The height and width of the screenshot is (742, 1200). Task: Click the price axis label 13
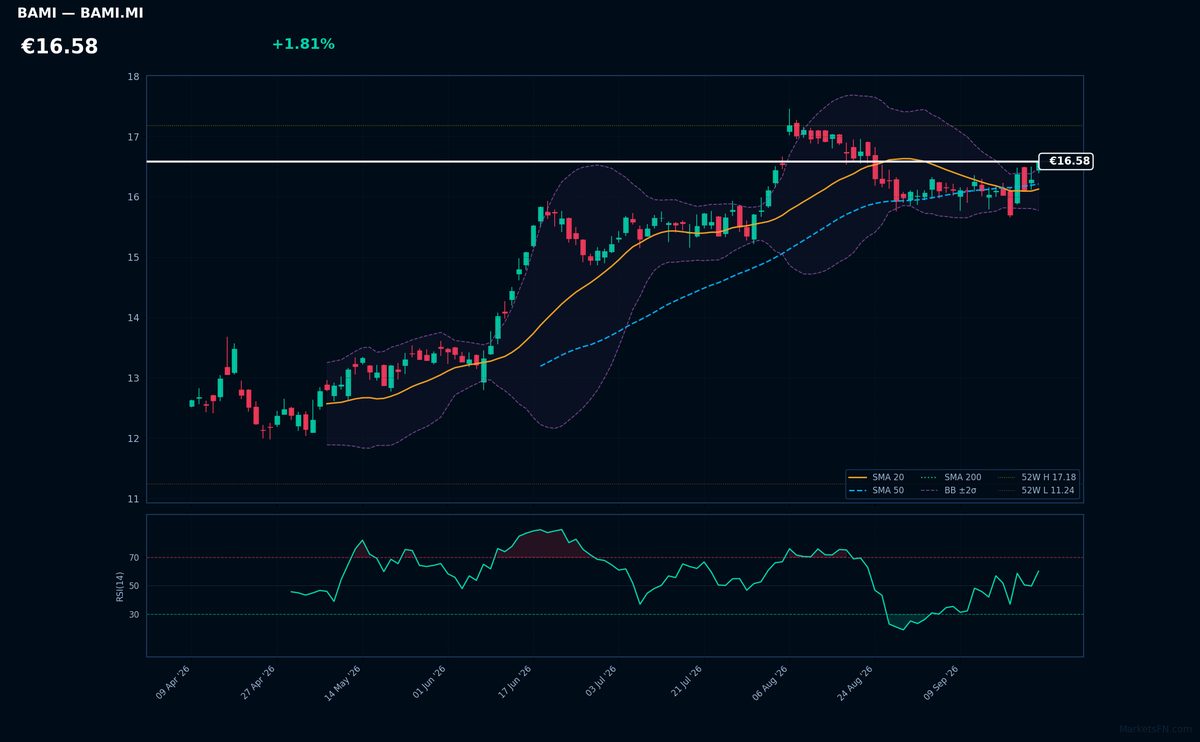[x=134, y=378]
